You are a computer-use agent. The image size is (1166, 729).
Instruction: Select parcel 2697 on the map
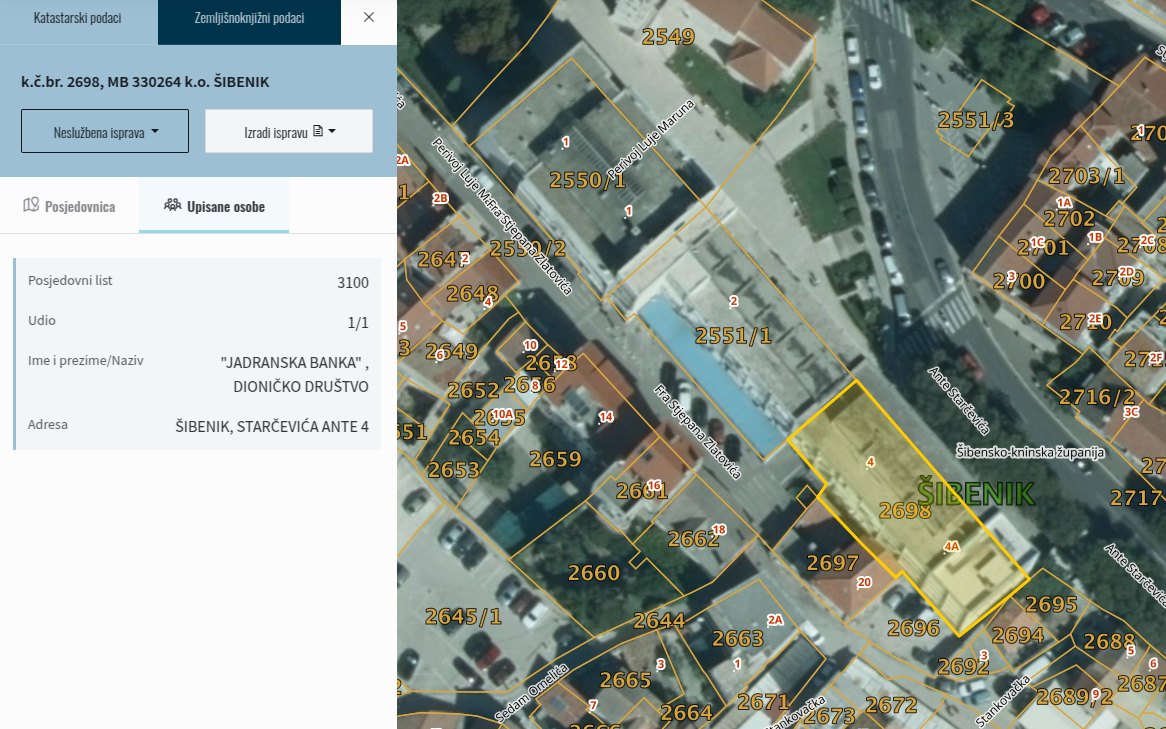point(832,562)
